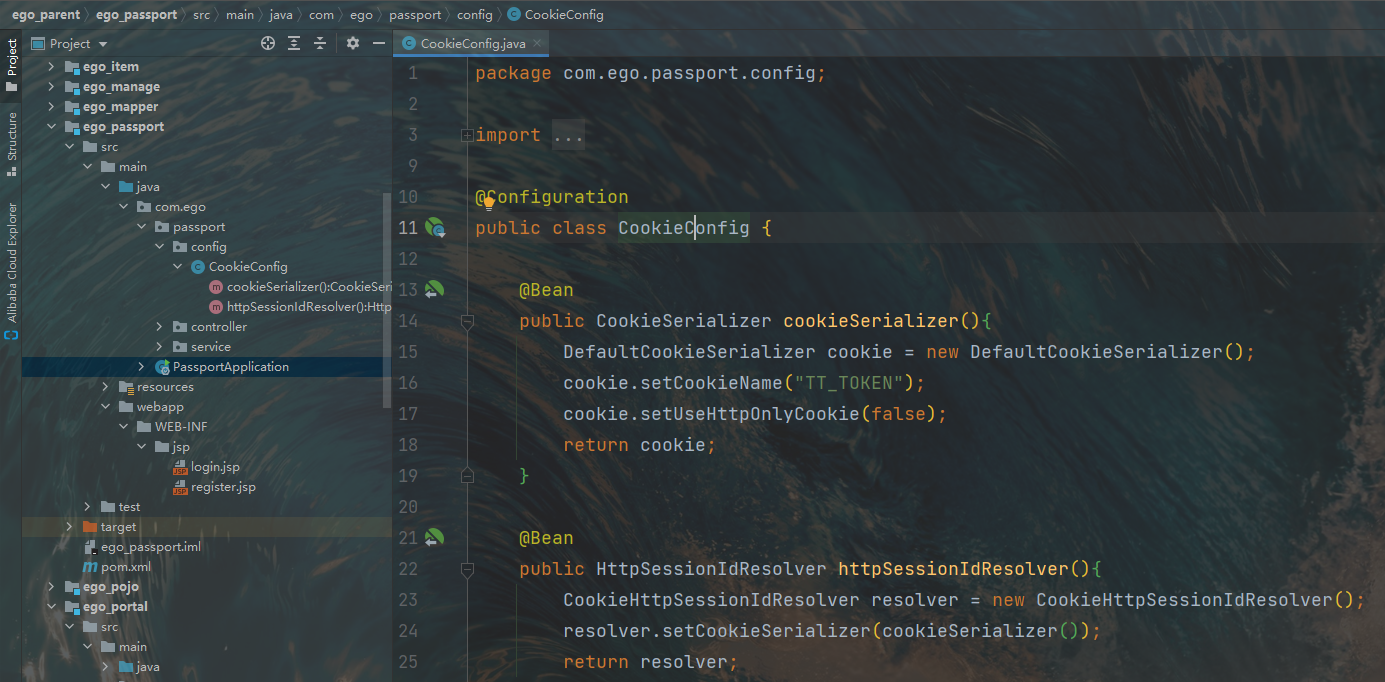Click the Spring bean gutter icon on line 11
The height and width of the screenshot is (682, 1385).
pos(434,228)
